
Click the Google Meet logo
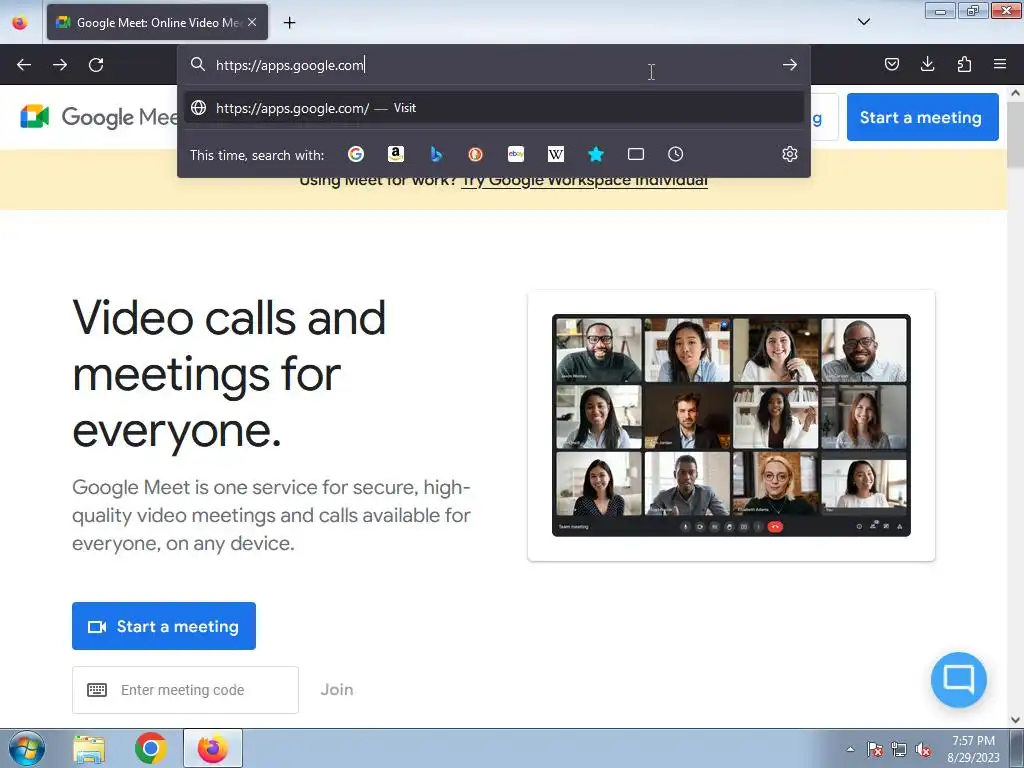point(98,117)
